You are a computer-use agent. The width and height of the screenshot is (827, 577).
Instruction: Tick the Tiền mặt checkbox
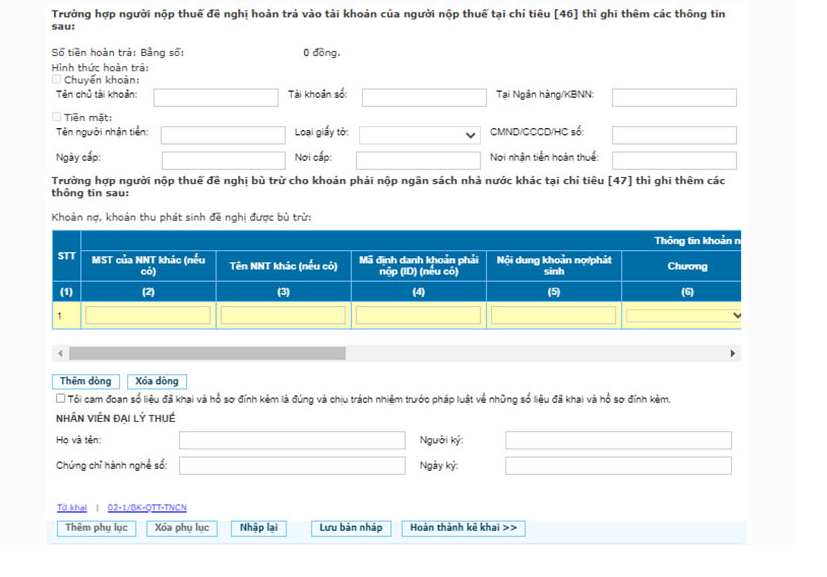coord(56,117)
